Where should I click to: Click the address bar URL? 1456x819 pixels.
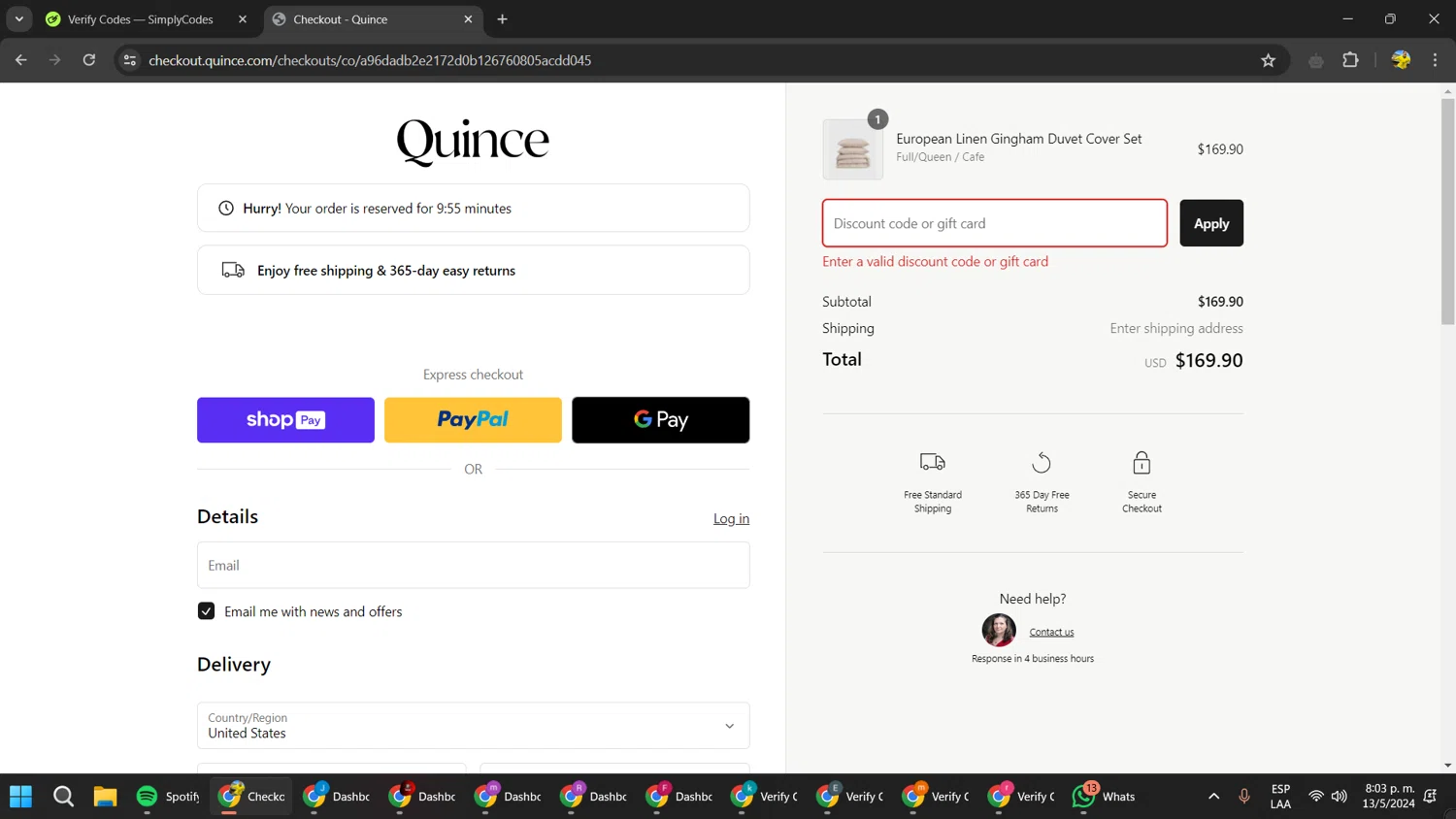point(370,60)
